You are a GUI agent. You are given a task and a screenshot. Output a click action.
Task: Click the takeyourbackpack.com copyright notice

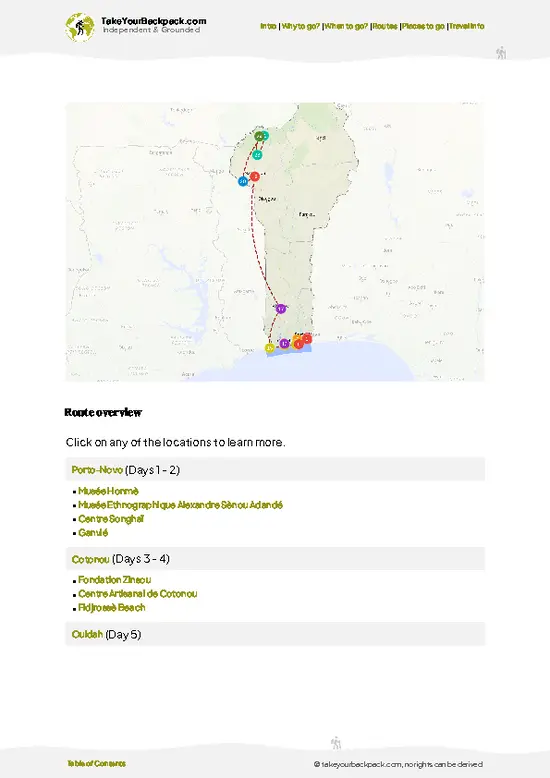coord(398,764)
